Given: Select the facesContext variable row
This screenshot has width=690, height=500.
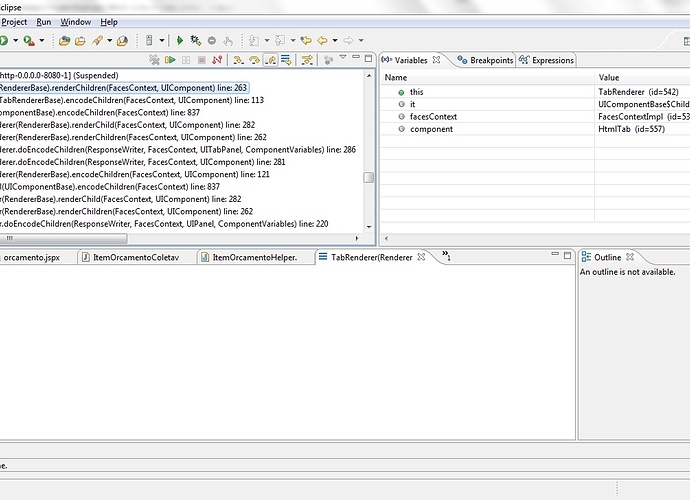Looking at the screenshot, I should pyautogui.click(x=433, y=116).
